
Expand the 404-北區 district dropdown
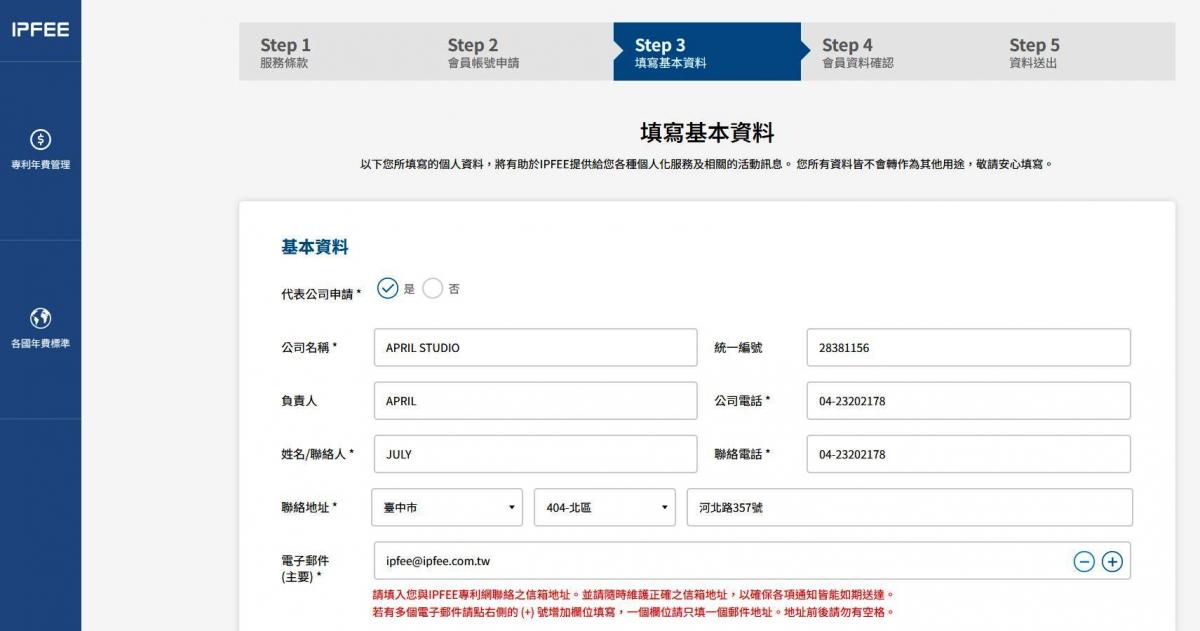tap(605, 508)
